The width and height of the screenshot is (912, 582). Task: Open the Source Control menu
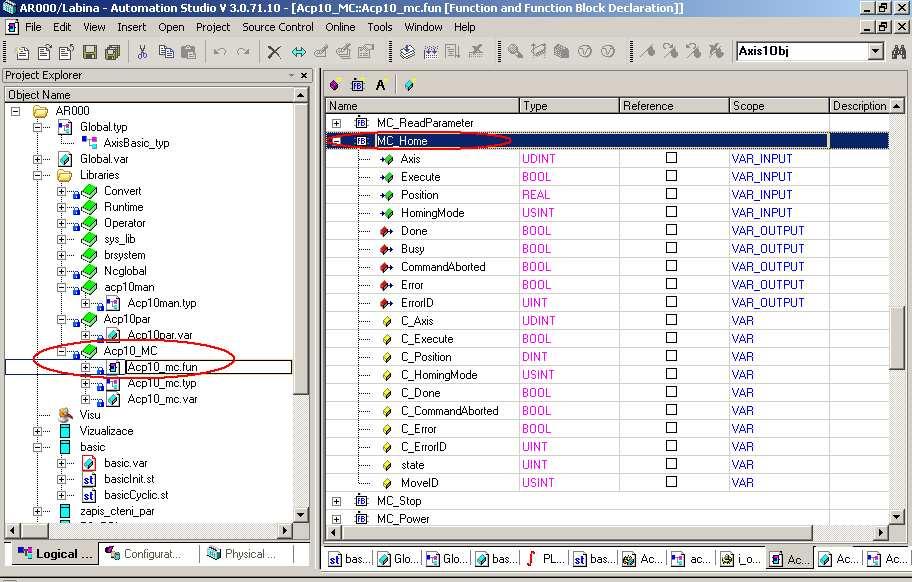point(277,27)
